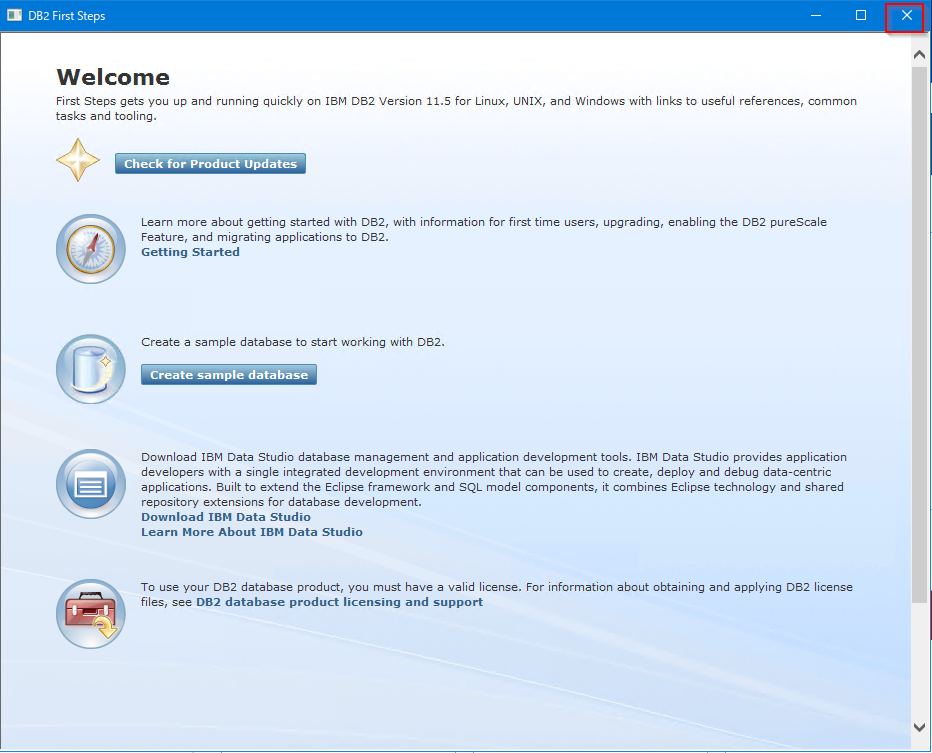Click the Welcome heading text

[x=112, y=77]
